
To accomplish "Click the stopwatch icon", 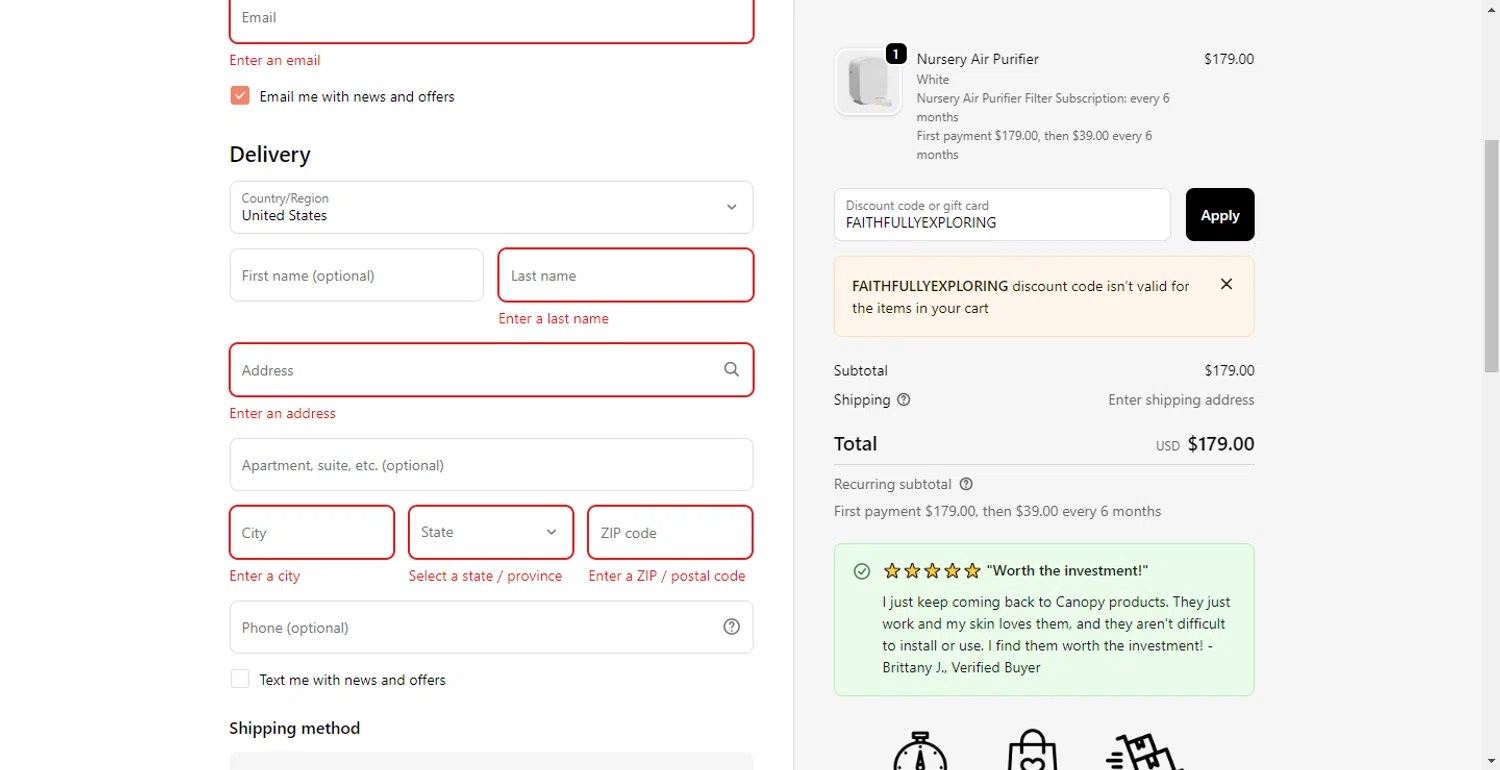I will [x=919, y=750].
